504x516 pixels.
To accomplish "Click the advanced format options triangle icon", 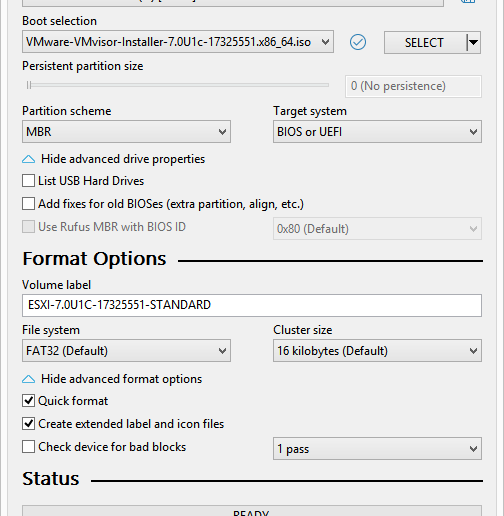I will tap(28, 379).
